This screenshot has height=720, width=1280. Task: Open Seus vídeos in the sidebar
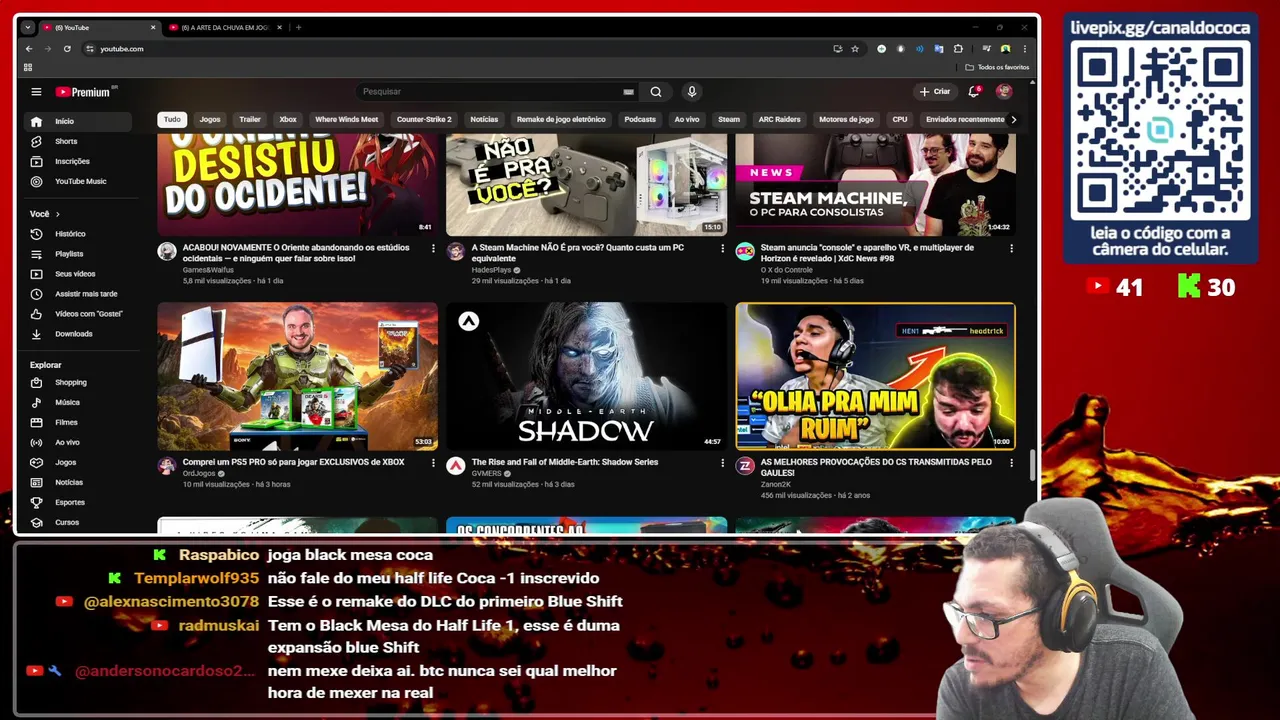(79, 274)
